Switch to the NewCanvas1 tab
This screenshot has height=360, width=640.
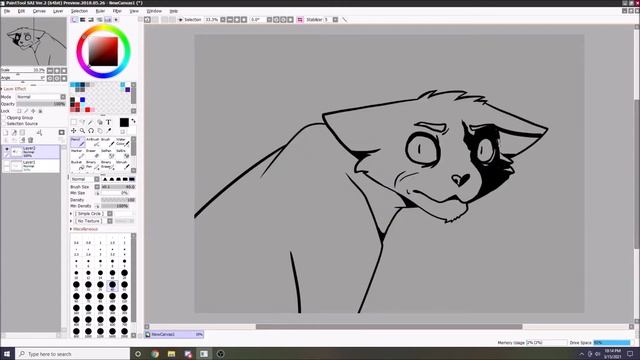tap(174, 334)
